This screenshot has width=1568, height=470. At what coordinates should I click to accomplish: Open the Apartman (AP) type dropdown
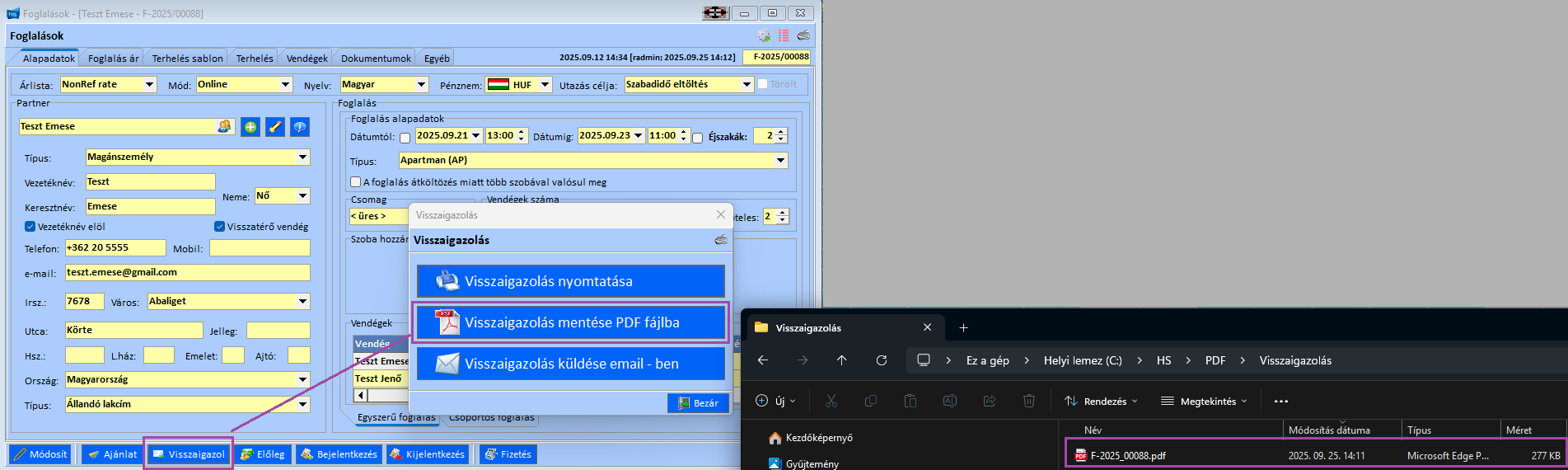coord(779,160)
